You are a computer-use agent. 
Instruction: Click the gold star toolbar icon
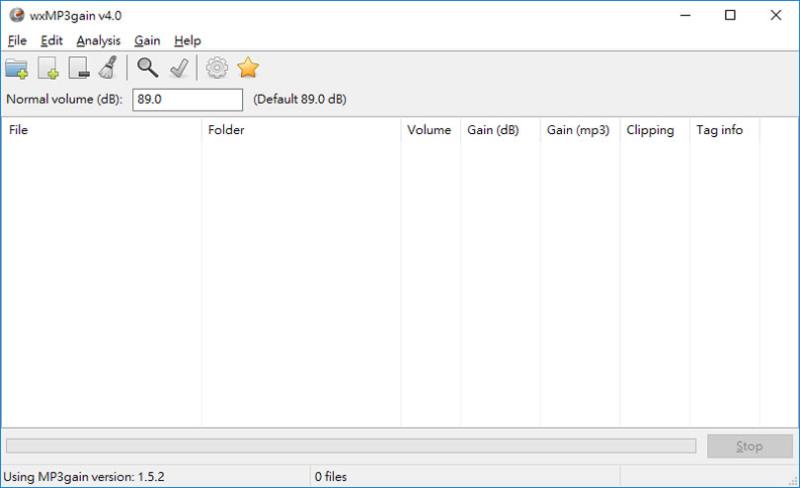(x=248, y=67)
